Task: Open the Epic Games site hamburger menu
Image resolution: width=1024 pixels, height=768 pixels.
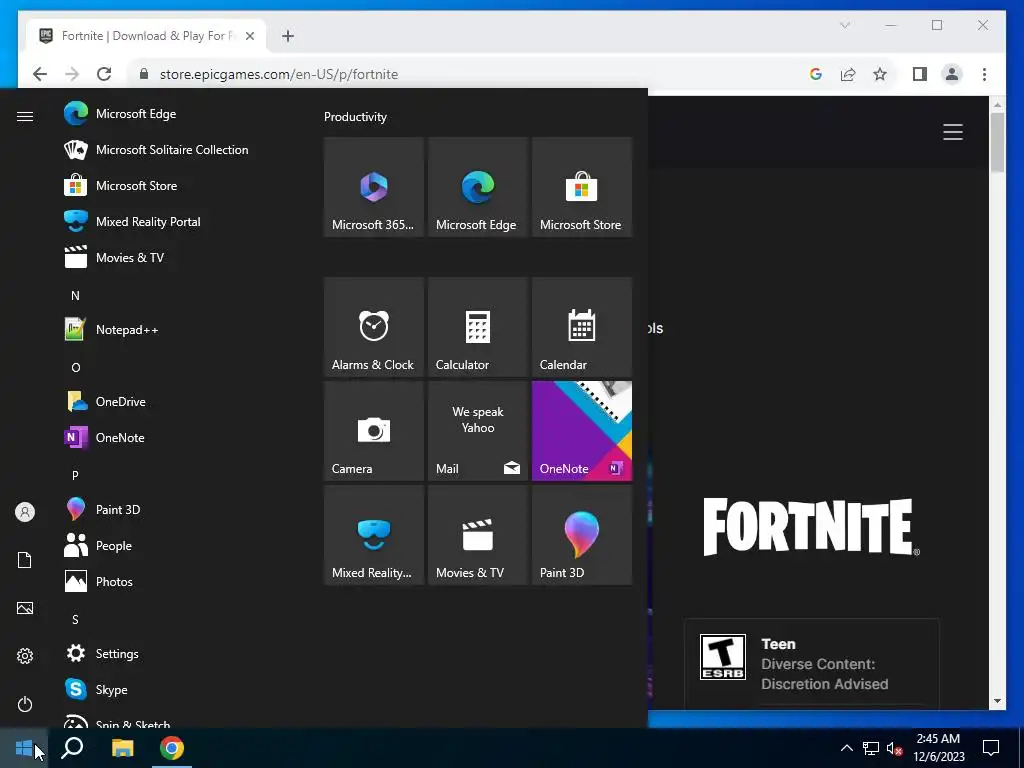Action: point(953,132)
